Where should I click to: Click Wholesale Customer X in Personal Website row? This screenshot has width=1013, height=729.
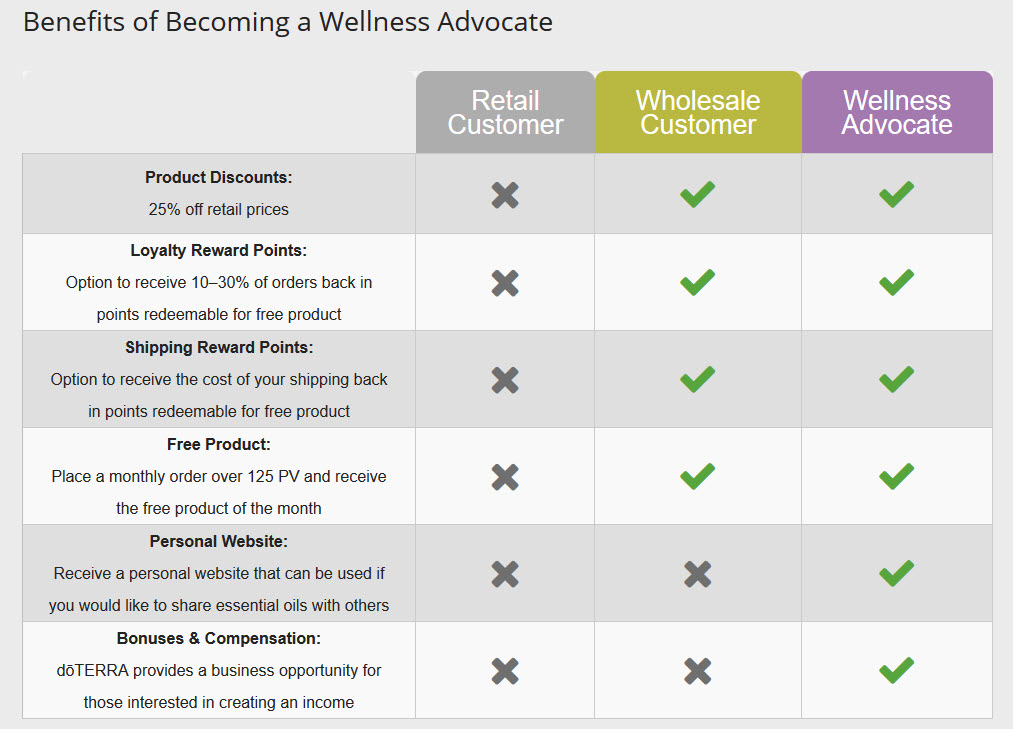coord(698,573)
